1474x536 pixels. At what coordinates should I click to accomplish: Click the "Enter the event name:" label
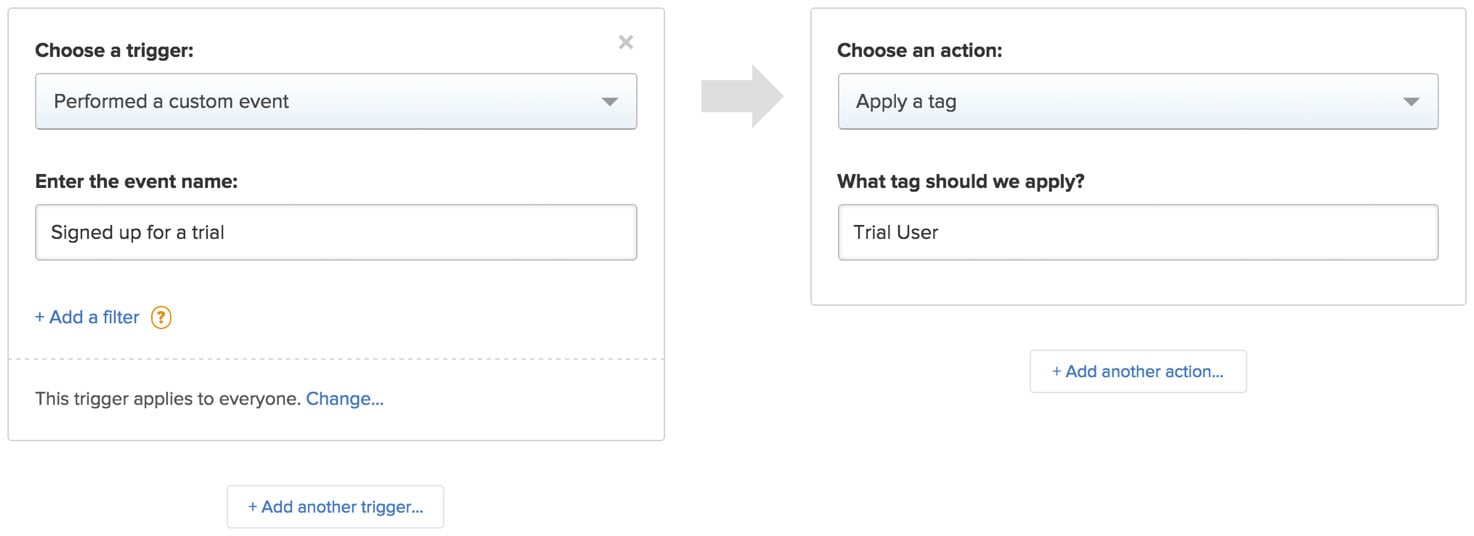click(136, 181)
